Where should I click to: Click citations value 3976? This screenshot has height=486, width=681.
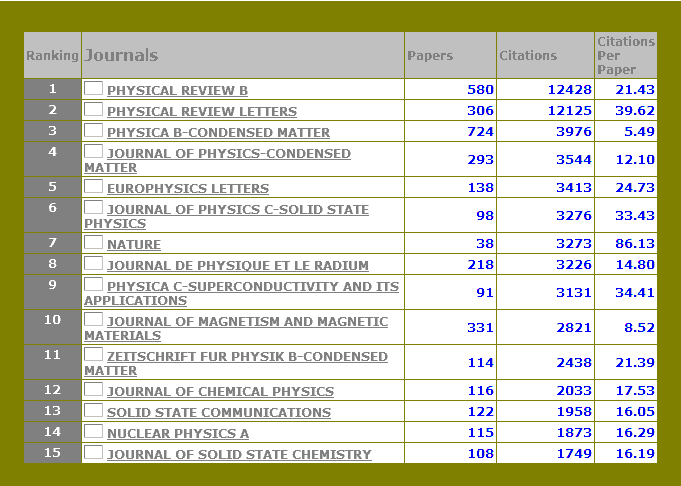point(574,131)
